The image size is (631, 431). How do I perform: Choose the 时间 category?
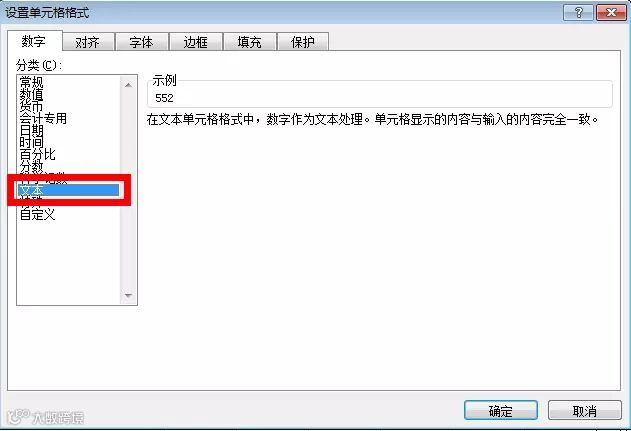pos(32,142)
